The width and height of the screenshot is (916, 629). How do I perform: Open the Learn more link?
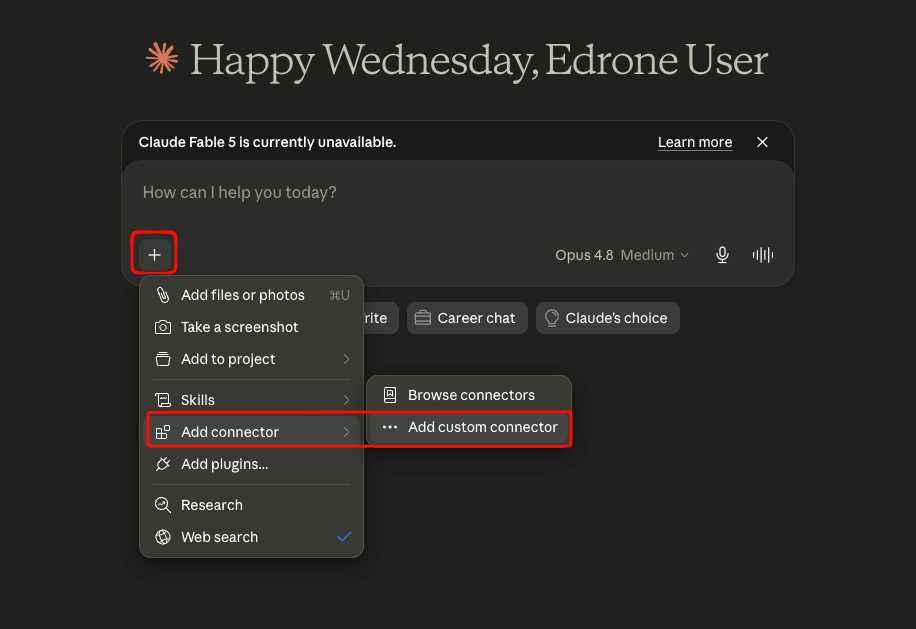pos(695,142)
